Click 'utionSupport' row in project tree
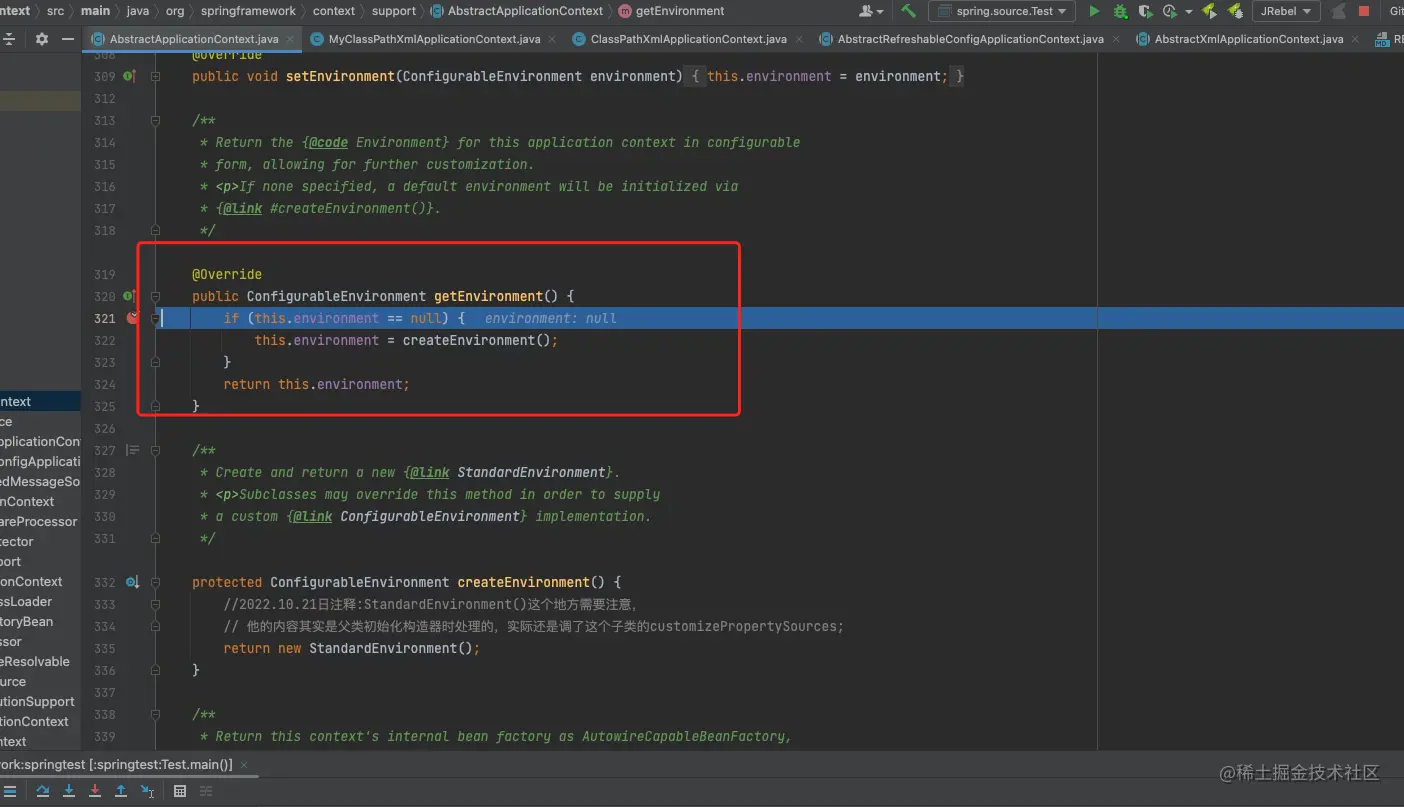This screenshot has height=807, width=1404. 40,701
